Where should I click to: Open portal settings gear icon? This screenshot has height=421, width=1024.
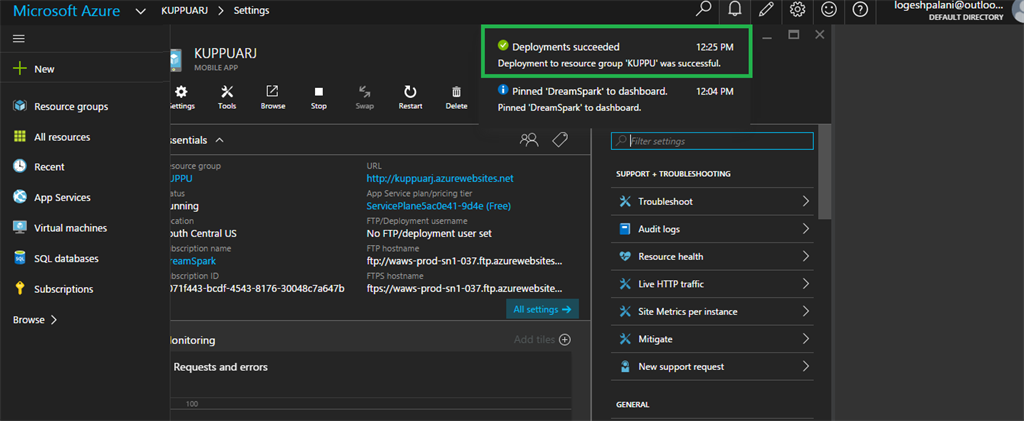(797, 10)
